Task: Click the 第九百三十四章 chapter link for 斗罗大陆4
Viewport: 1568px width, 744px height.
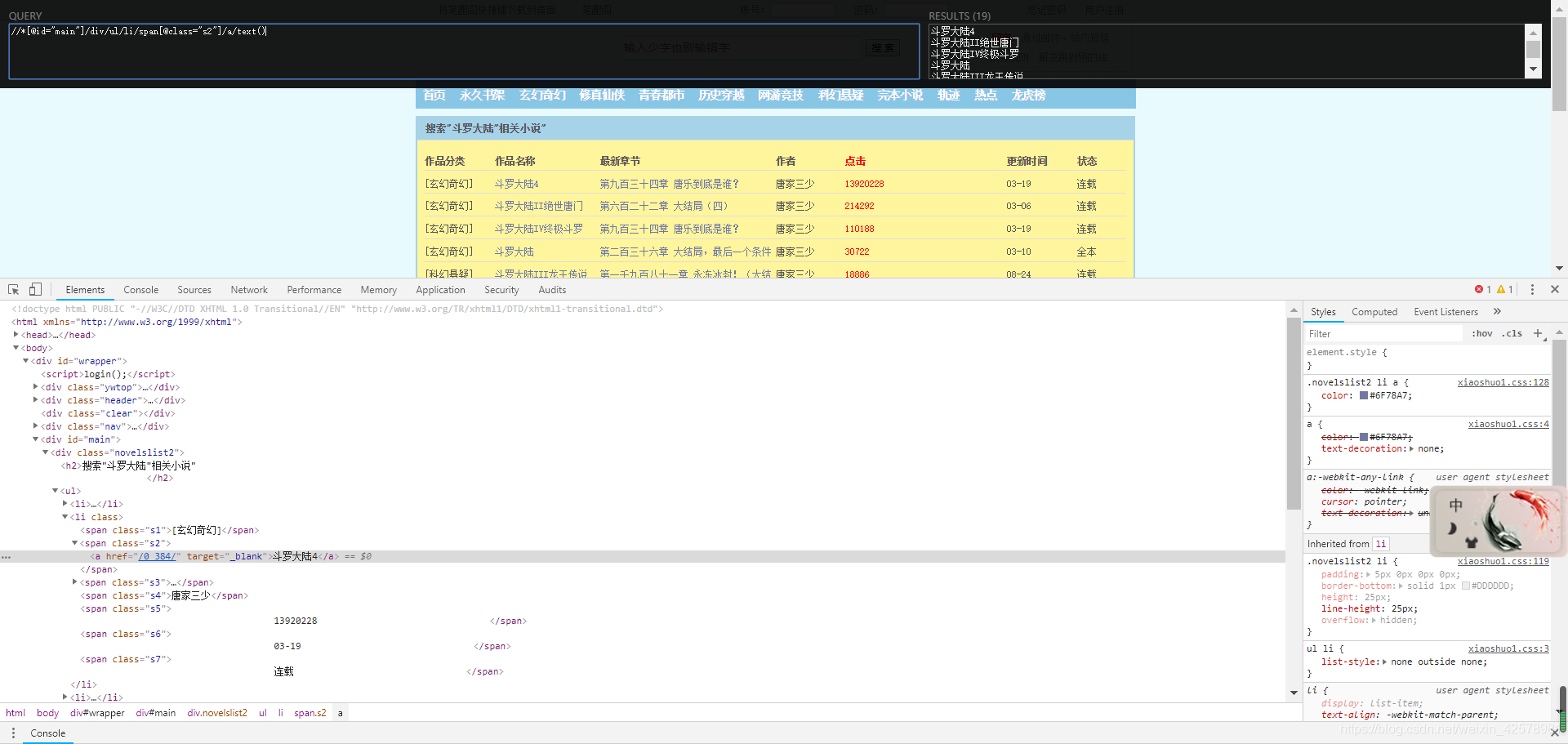Action: click(669, 184)
